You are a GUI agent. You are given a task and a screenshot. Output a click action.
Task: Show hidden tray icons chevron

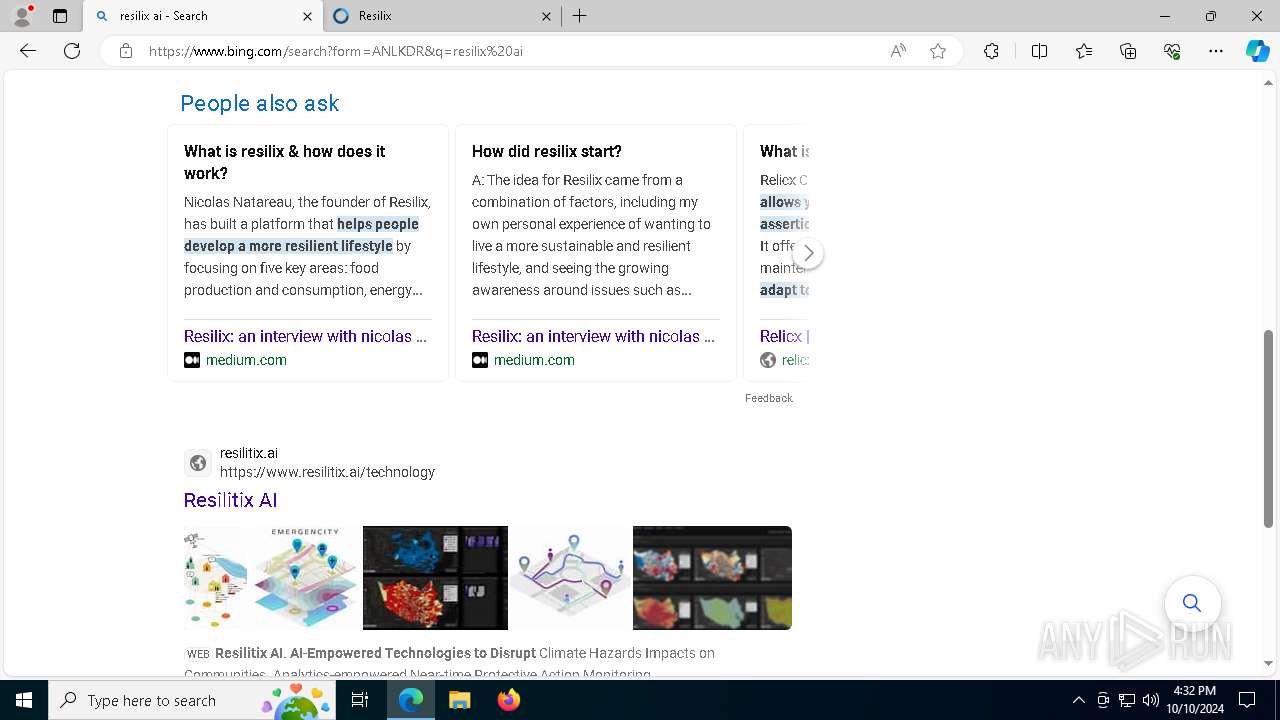pos(1078,700)
